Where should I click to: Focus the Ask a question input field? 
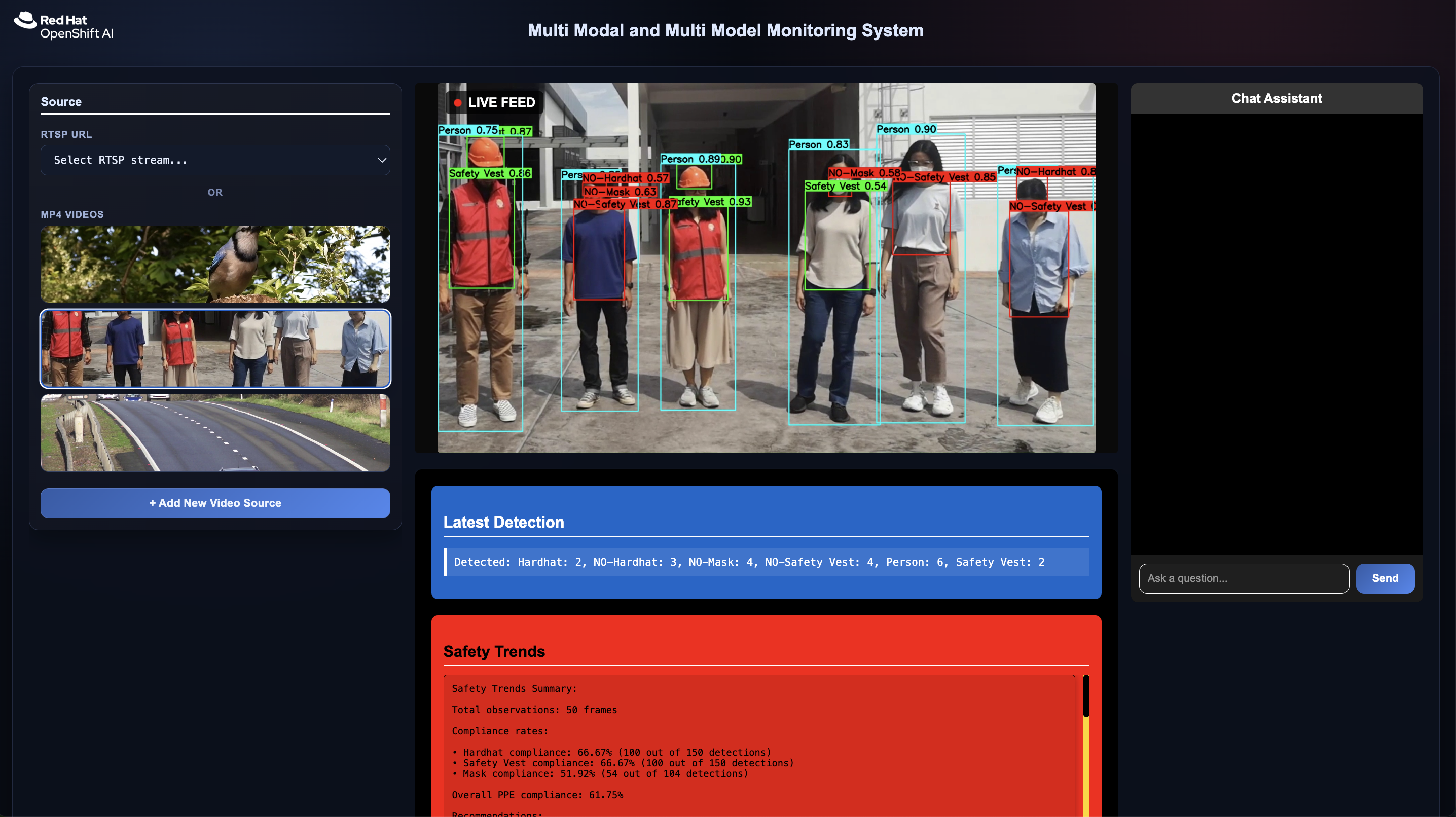1244,578
